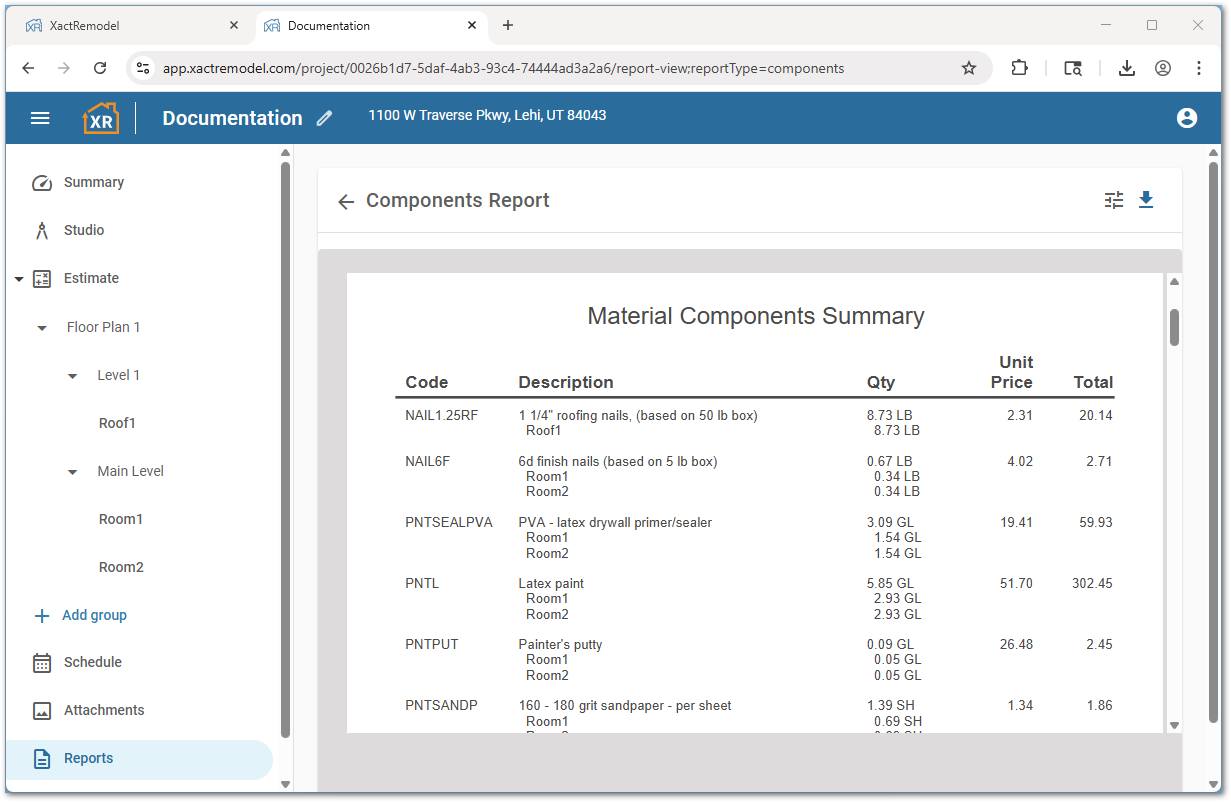This screenshot has height=802, width=1231.
Task: Open the Schedule calendar icon
Action: [x=41, y=661]
